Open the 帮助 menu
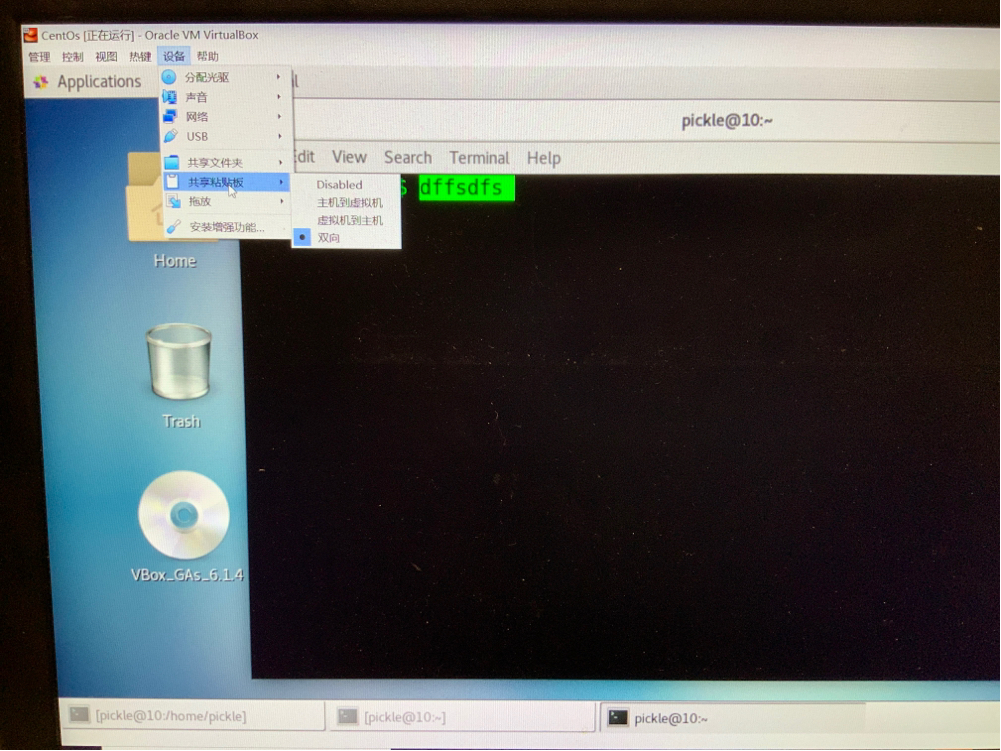 point(207,57)
